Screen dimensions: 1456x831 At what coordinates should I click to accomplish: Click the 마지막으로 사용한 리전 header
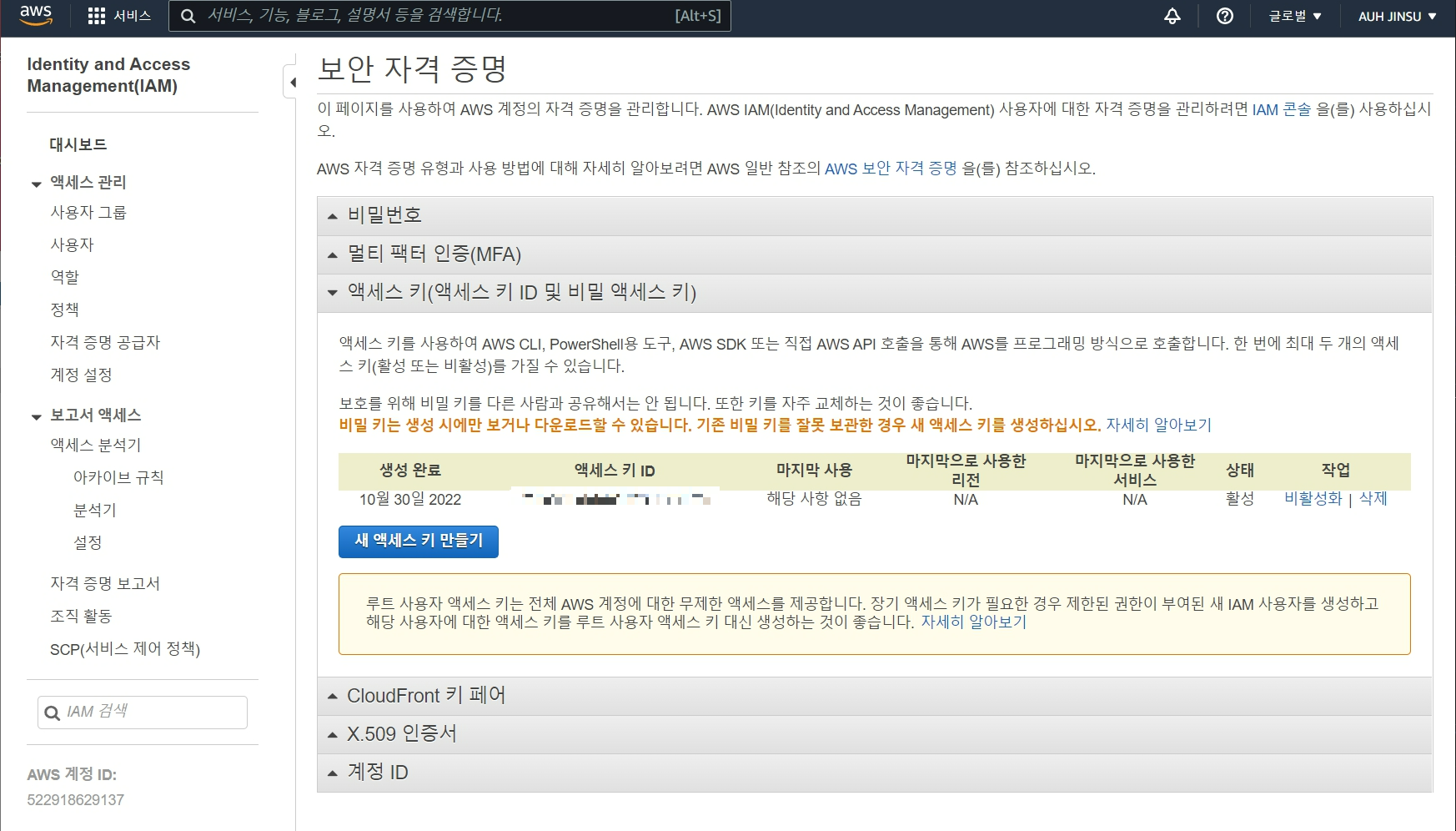(x=966, y=471)
